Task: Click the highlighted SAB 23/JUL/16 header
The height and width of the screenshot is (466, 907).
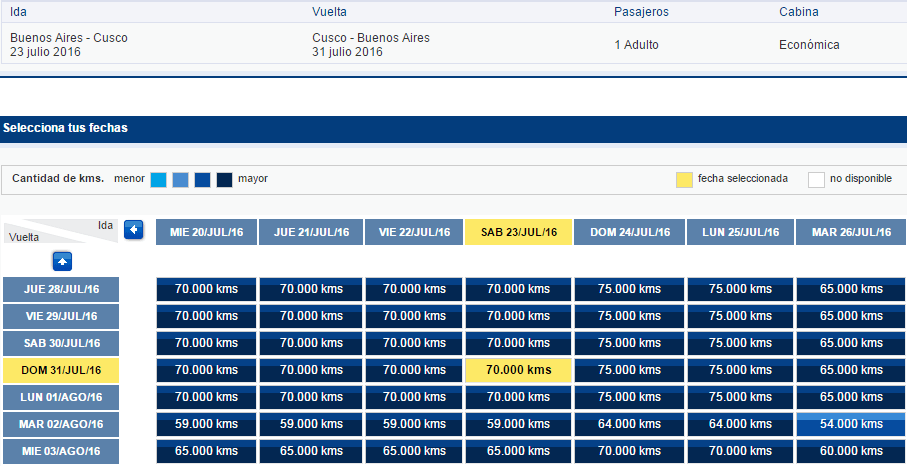Action: click(x=519, y=232)
